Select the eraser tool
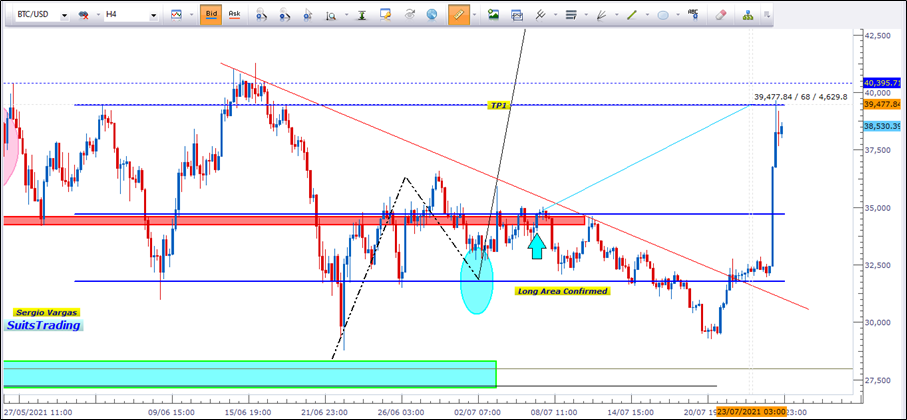The image size is (907, 420). 722,15
